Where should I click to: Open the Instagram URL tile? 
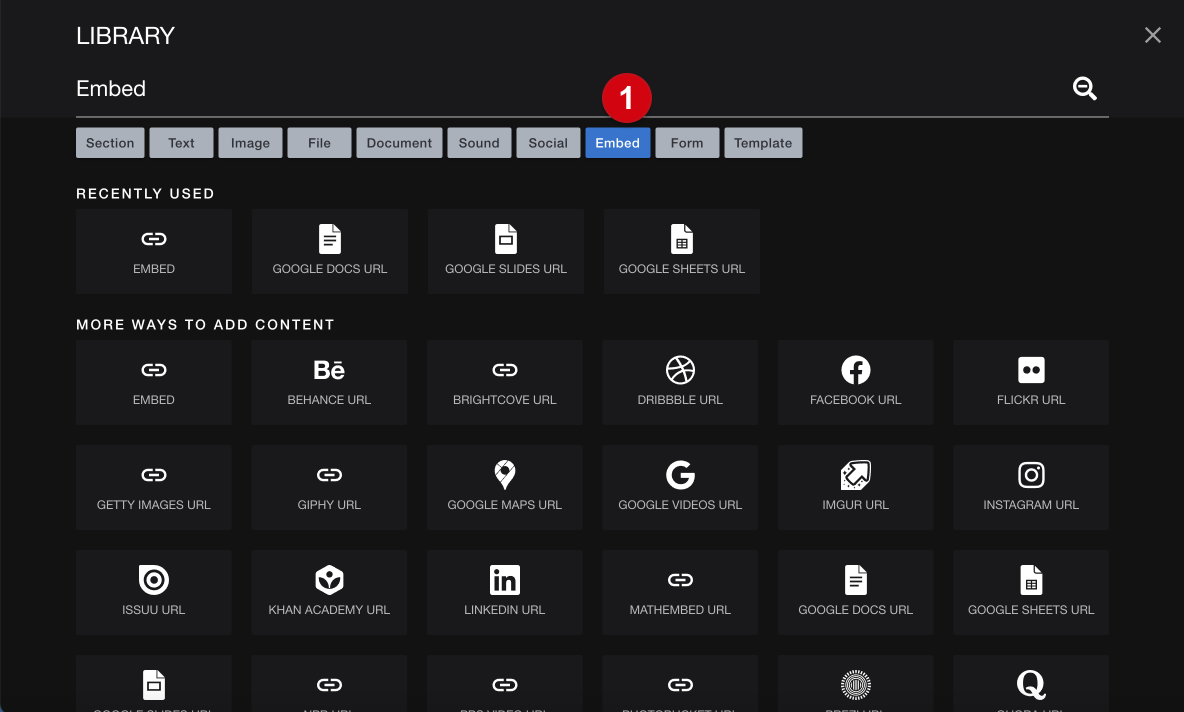(x=1031, y=487)
